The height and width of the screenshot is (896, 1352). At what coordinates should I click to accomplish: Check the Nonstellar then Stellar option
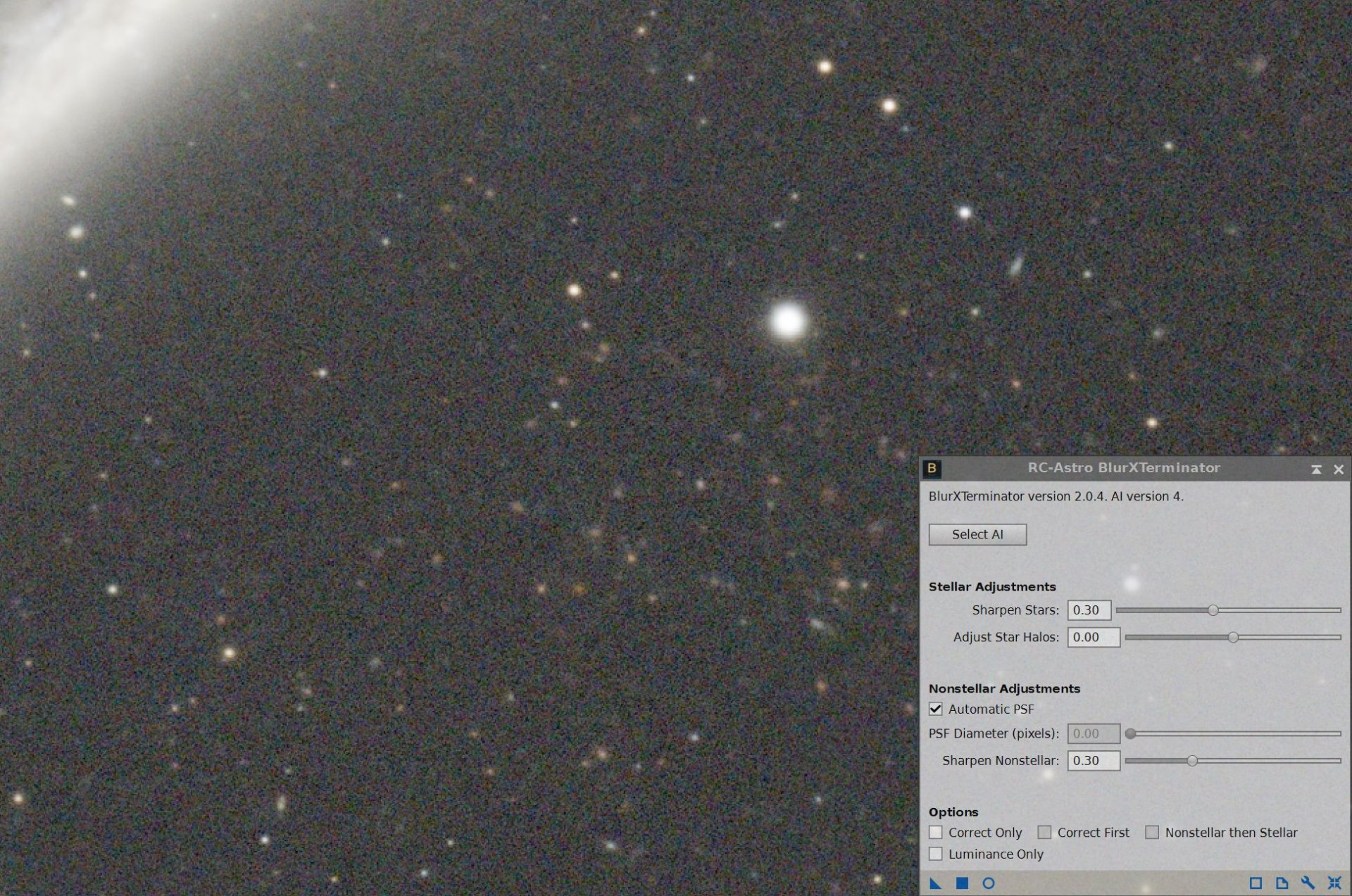(1152, 832)
